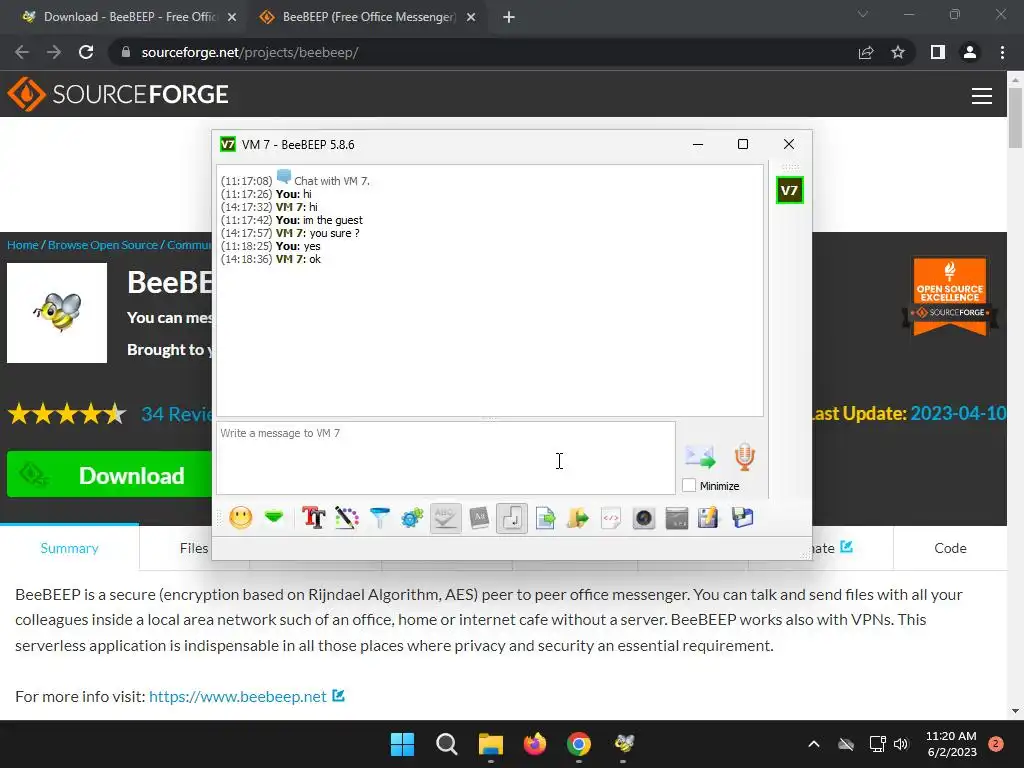Go back to the previous page
Viewport: 1024px width, 768px height.
click(x=22, y=52)
